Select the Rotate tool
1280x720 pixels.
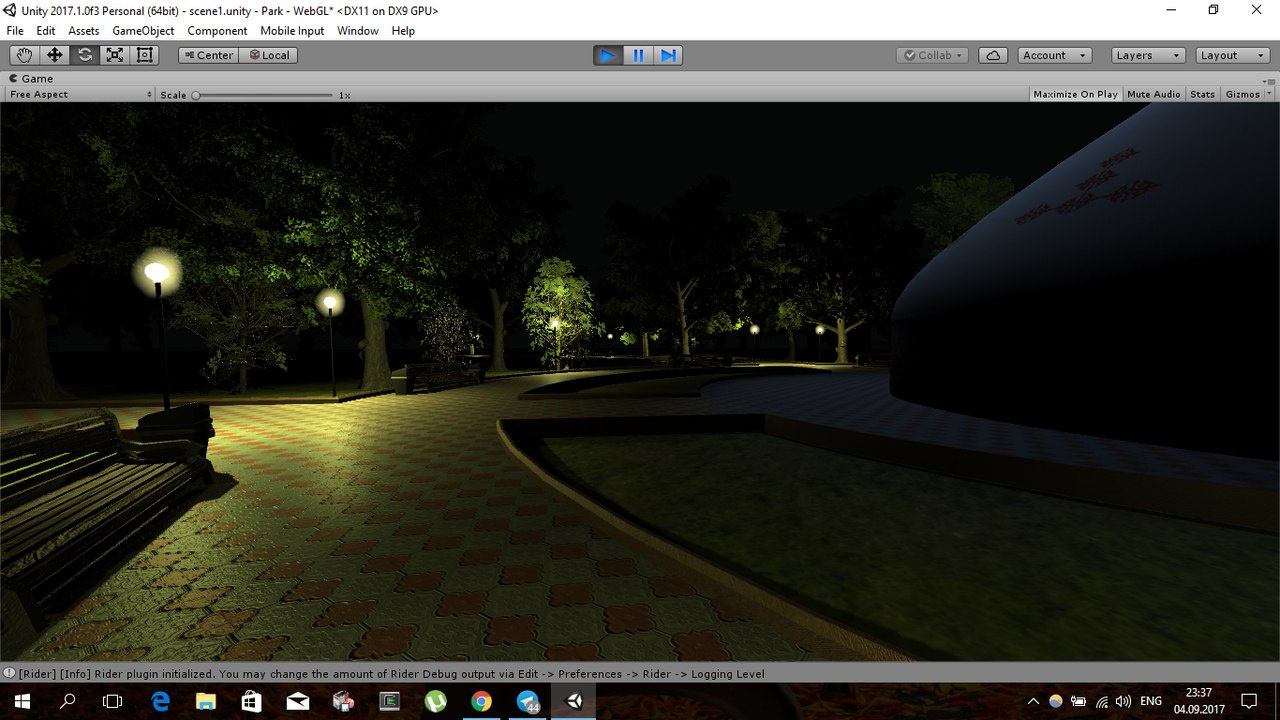[x=85, y=55]
